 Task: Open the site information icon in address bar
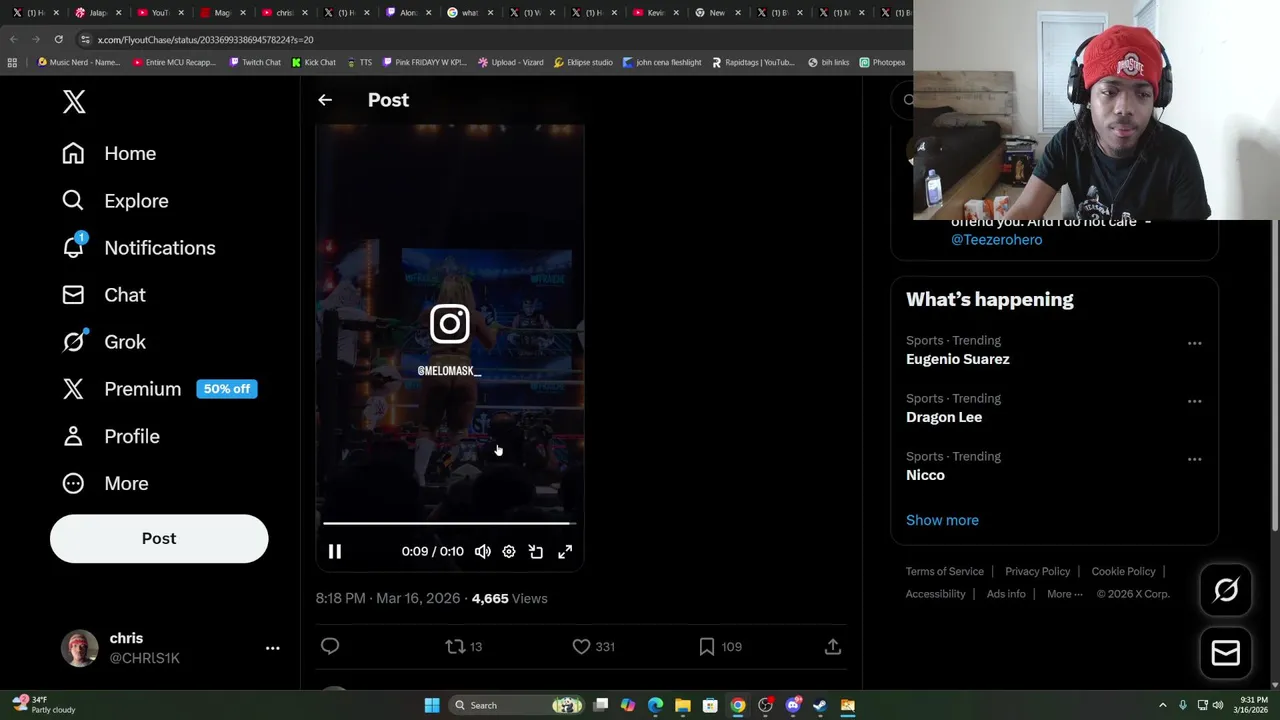(85, 39)
